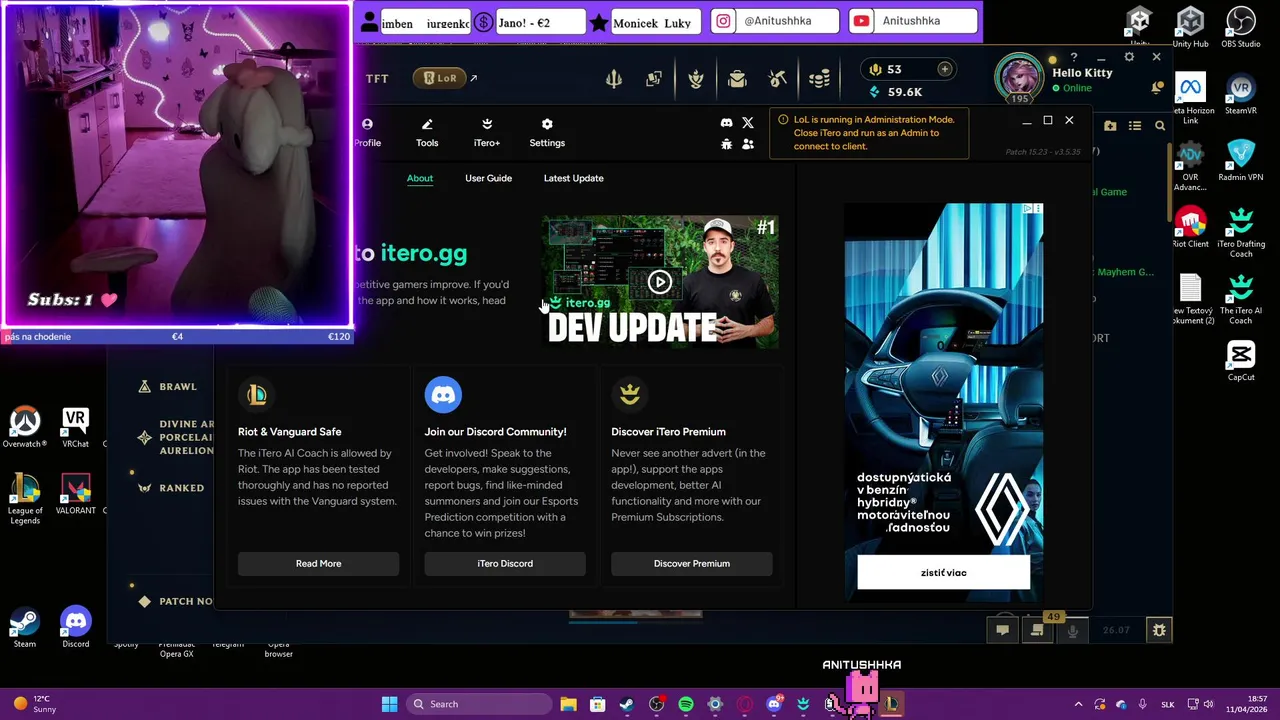Show hidden system tray icons
Viewport: 1280px width, 720px height.
[1078, 704]
